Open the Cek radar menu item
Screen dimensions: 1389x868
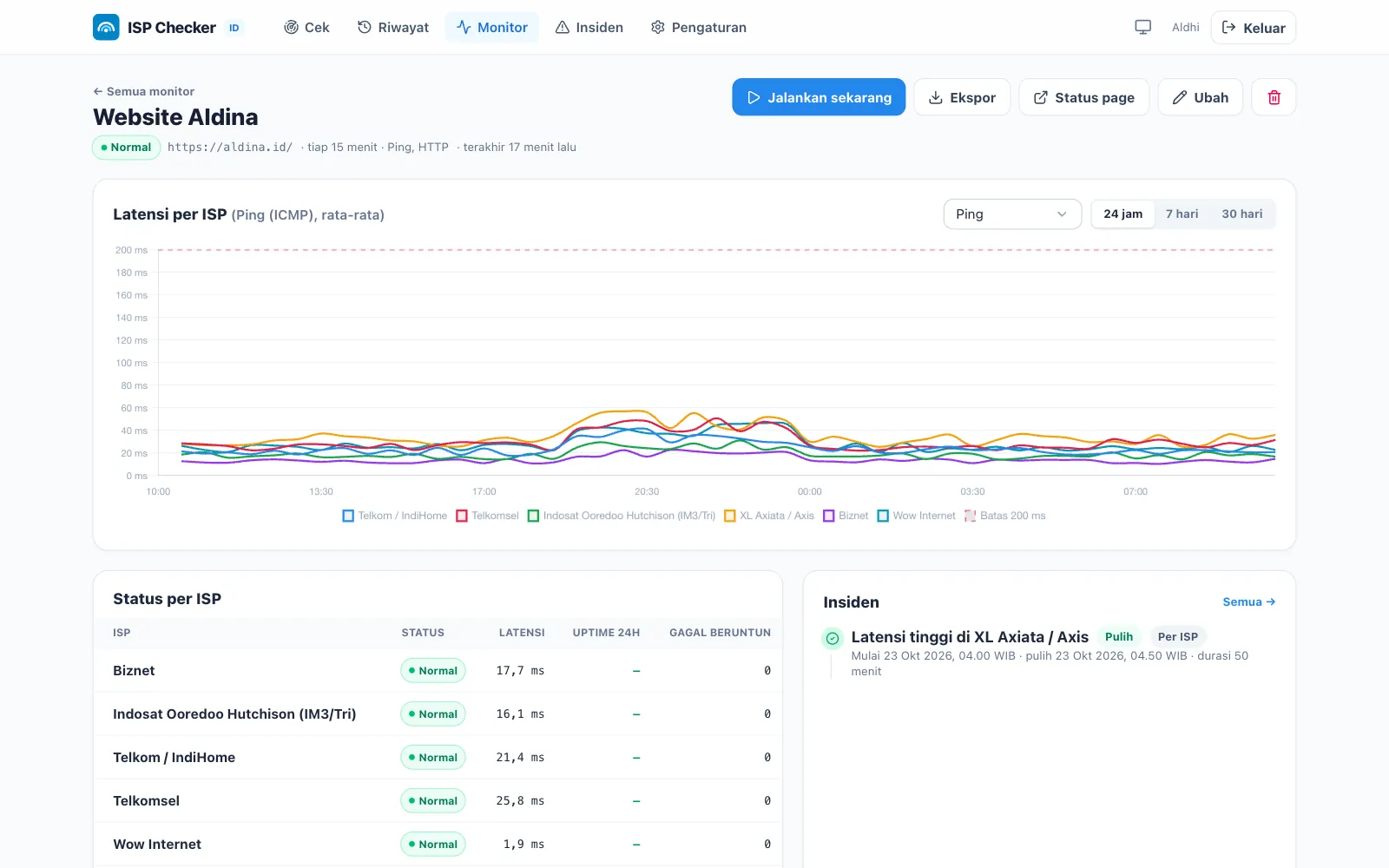306,27
